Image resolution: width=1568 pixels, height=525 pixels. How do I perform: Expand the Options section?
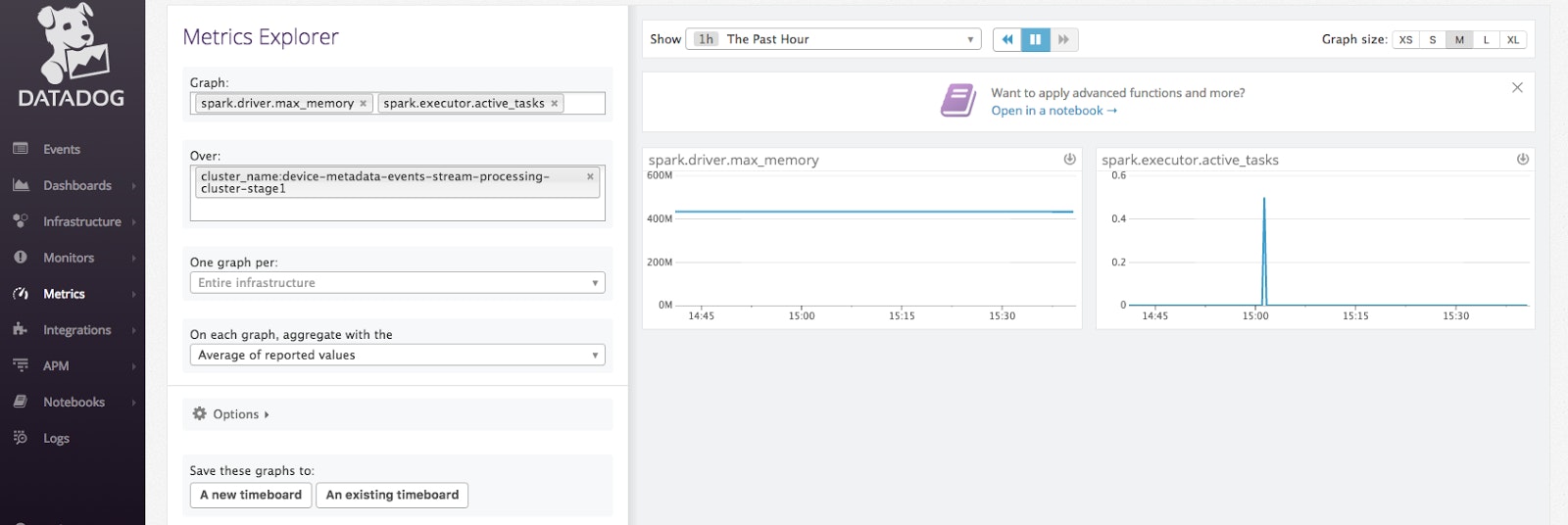(x=231, y=414)
